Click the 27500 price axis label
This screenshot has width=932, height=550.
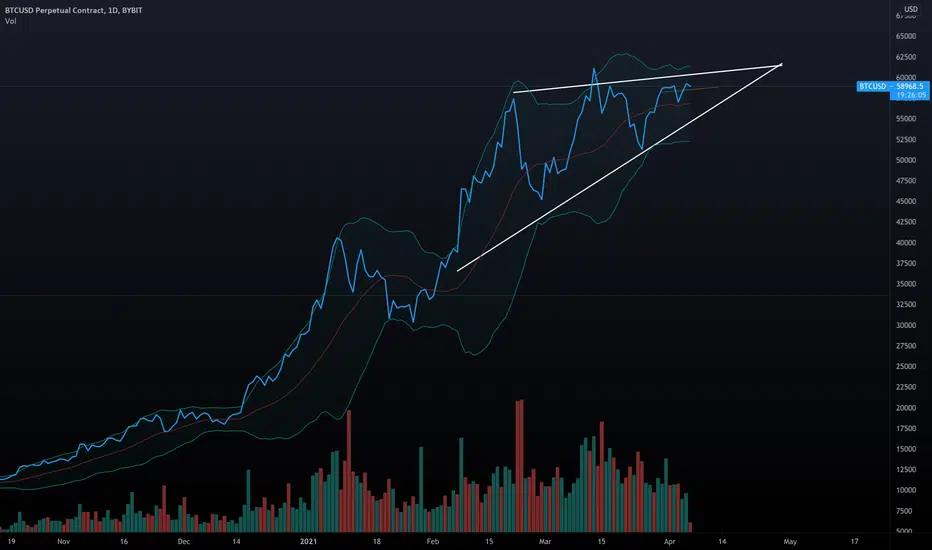[x=906, y=346]
